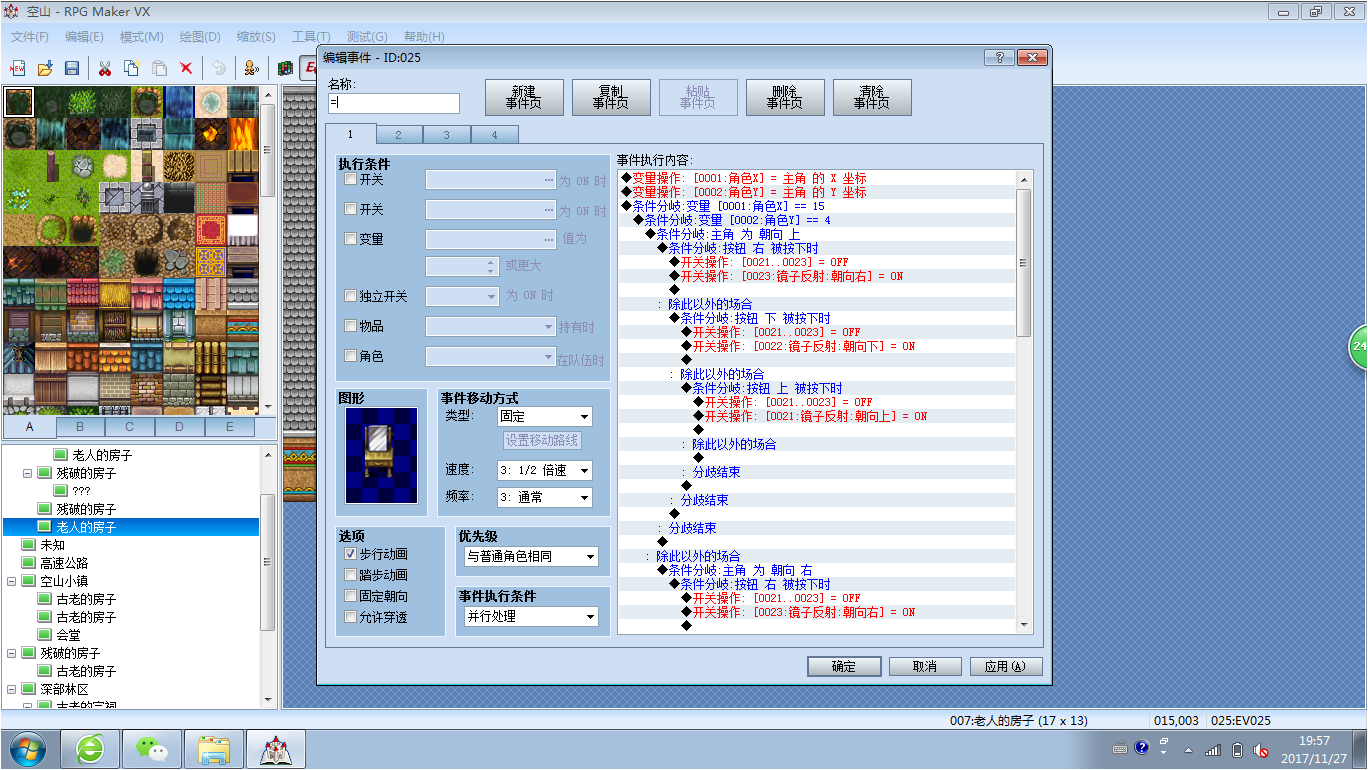The width and height of the screenshot is (1368, 770).
Task: Click the 应用(A) button
Action: click(x=1005, y=666)
